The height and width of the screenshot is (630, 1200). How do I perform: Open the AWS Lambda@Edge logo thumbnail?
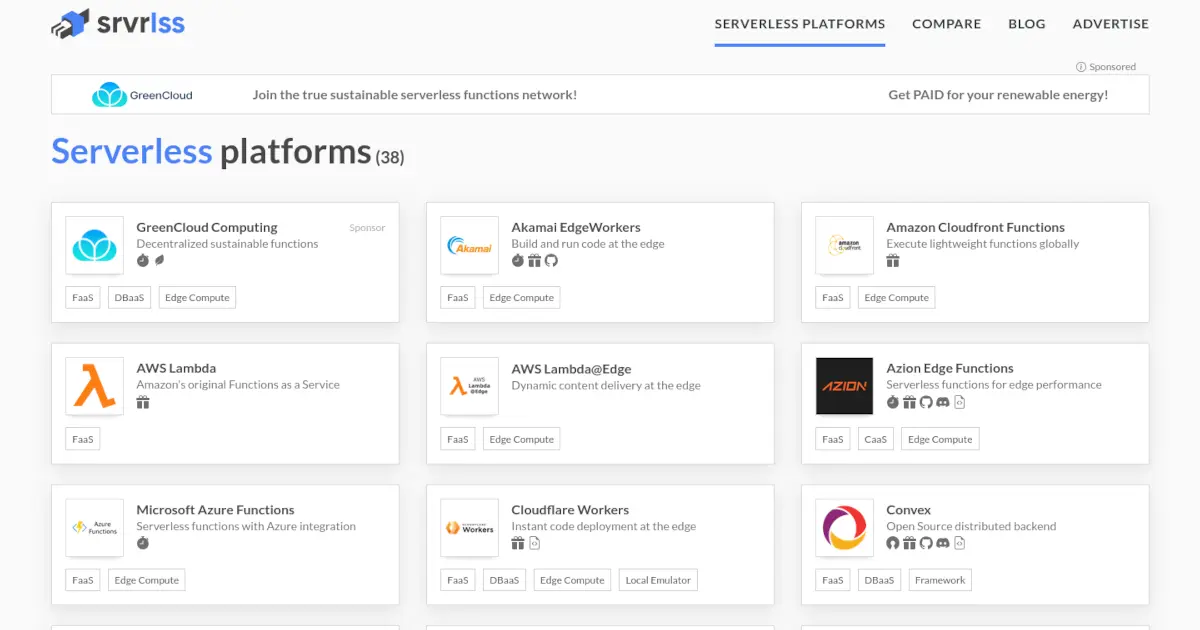(470, 386)
